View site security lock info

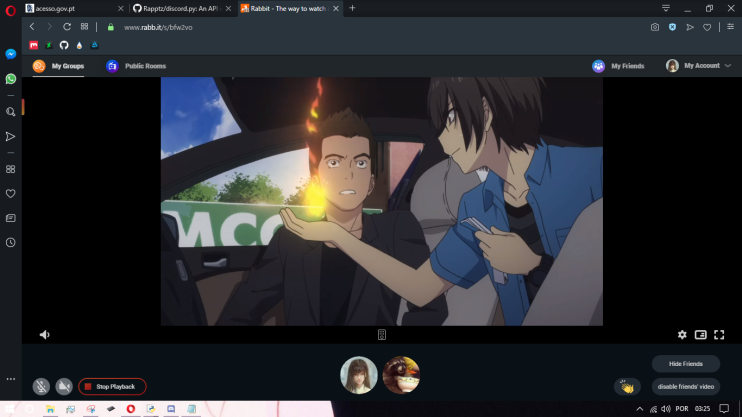[111, 27]
